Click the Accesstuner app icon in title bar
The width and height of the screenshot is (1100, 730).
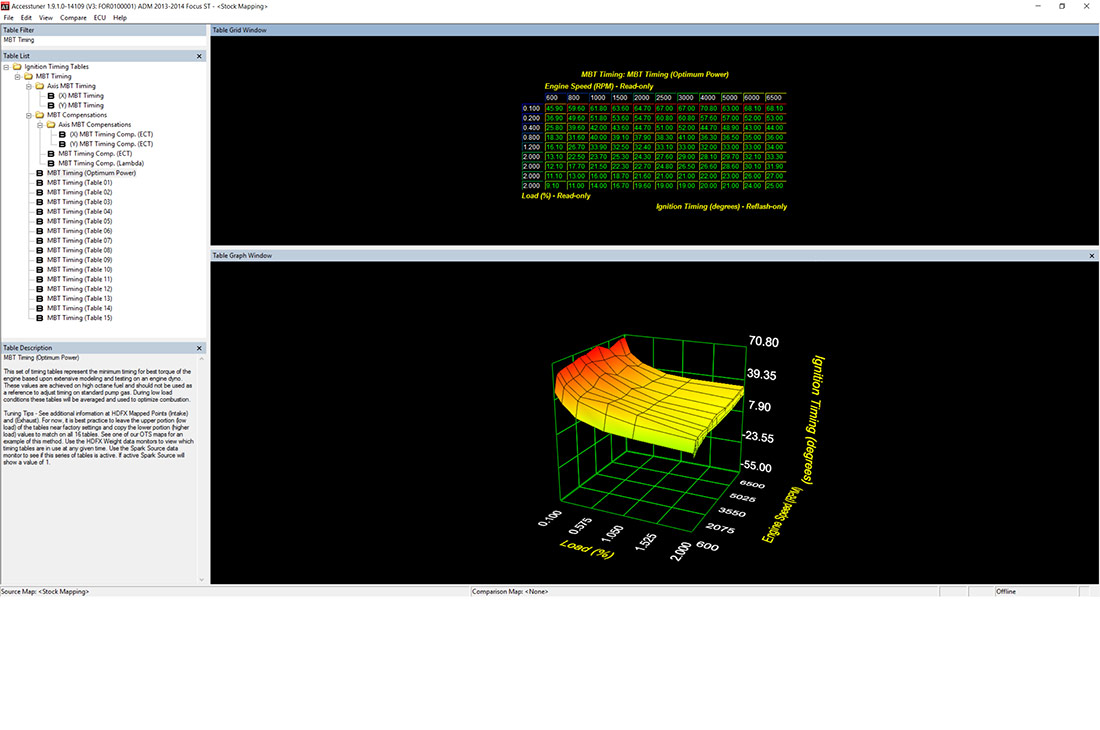click(x=5, y=6)
